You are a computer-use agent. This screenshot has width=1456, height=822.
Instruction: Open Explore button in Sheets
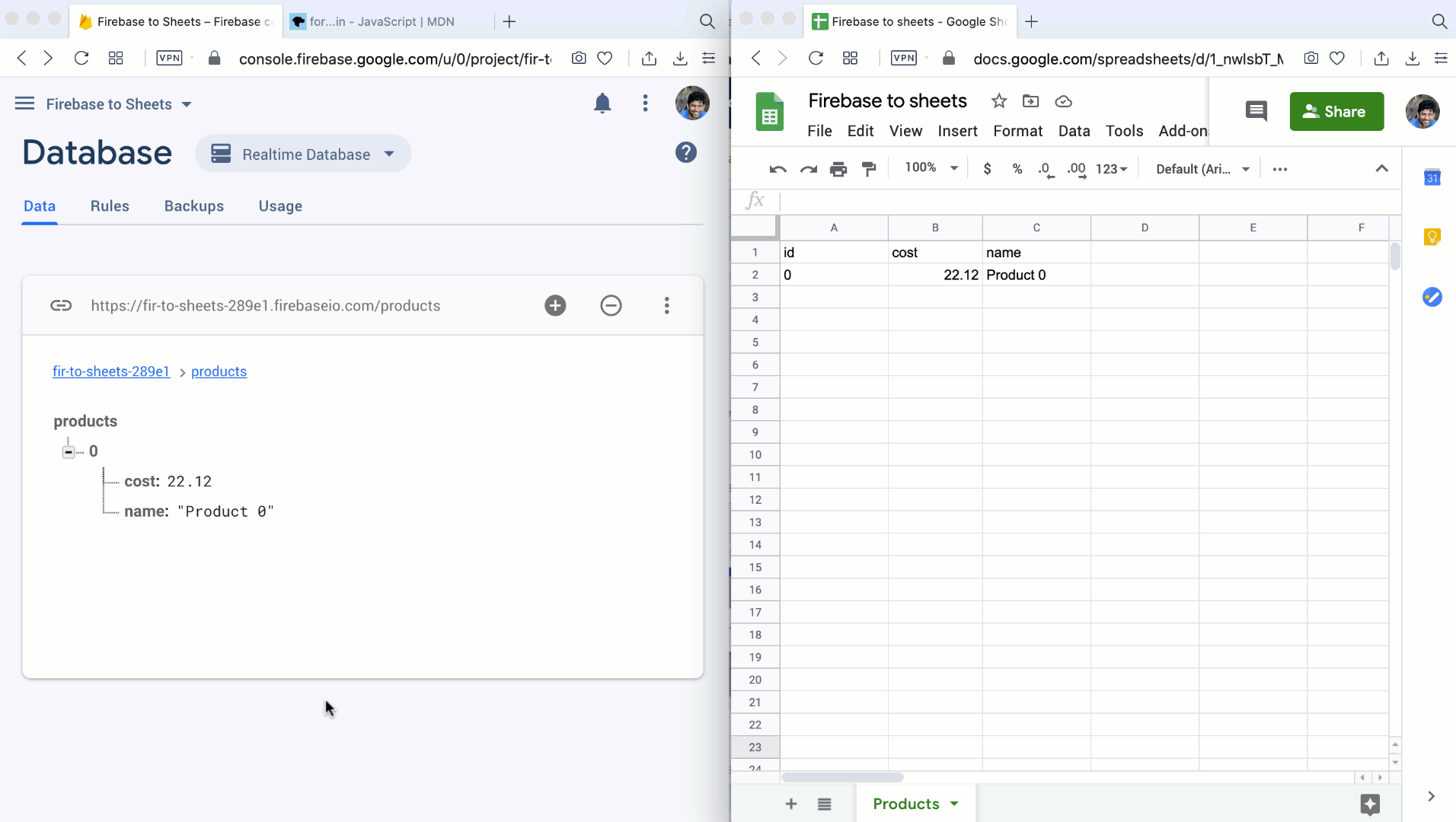(1369, 804)
